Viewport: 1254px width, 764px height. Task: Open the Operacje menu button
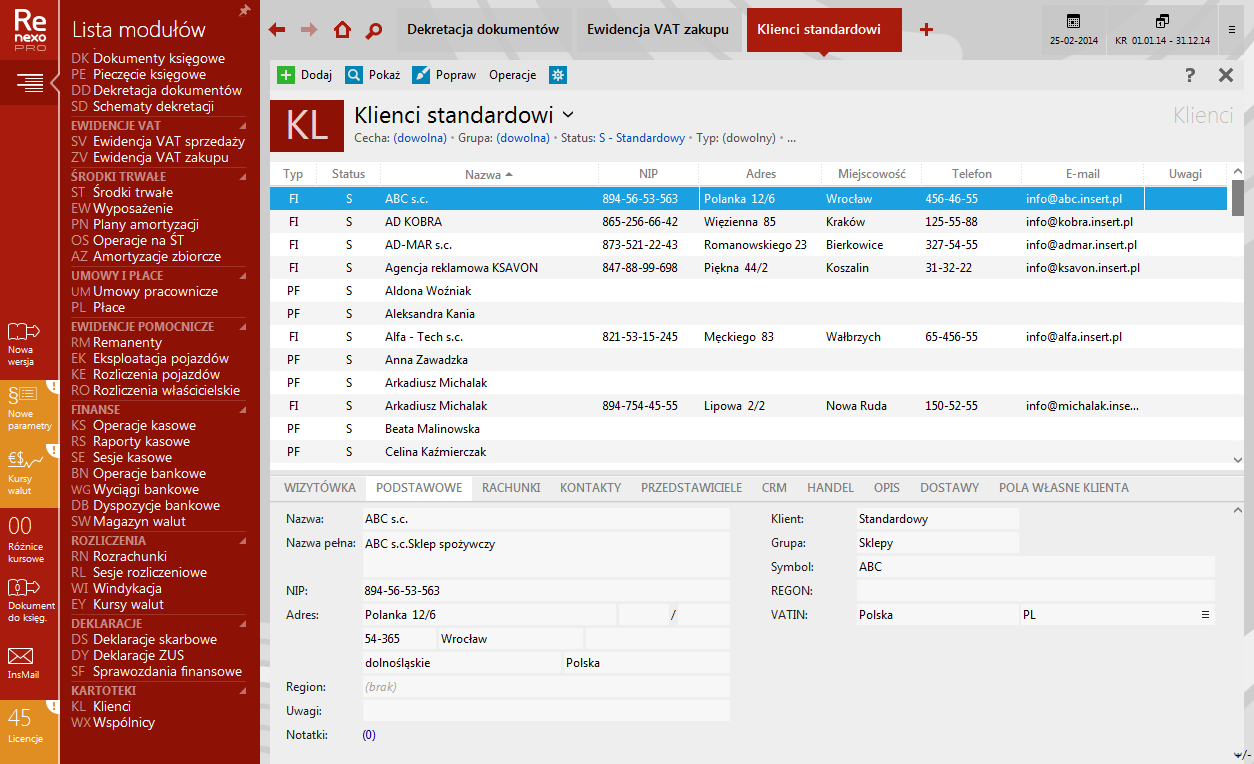512,75
